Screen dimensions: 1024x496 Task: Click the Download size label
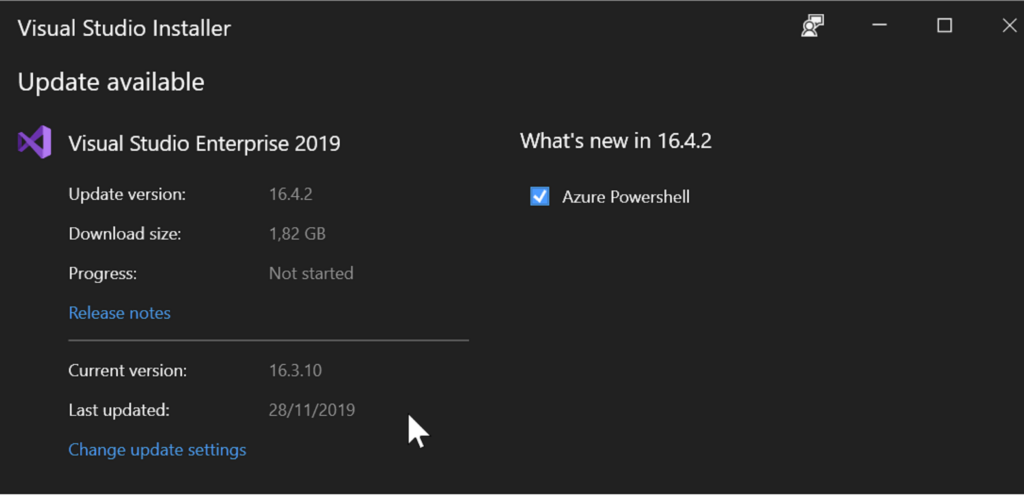[125, 234]
